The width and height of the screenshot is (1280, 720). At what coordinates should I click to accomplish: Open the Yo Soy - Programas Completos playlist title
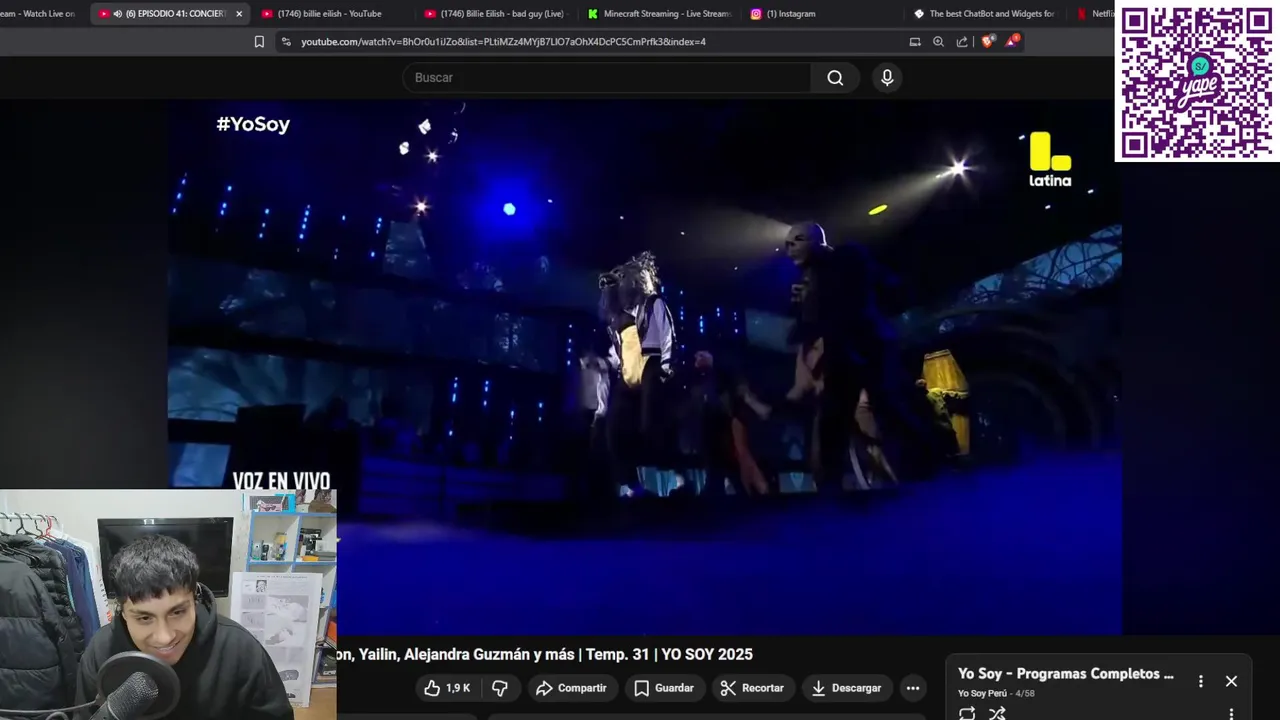(1066, 674)
